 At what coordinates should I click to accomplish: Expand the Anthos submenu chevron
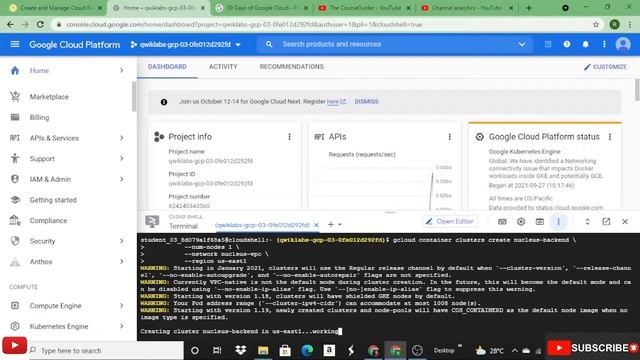pyautogui.click(x=122, y=261)
